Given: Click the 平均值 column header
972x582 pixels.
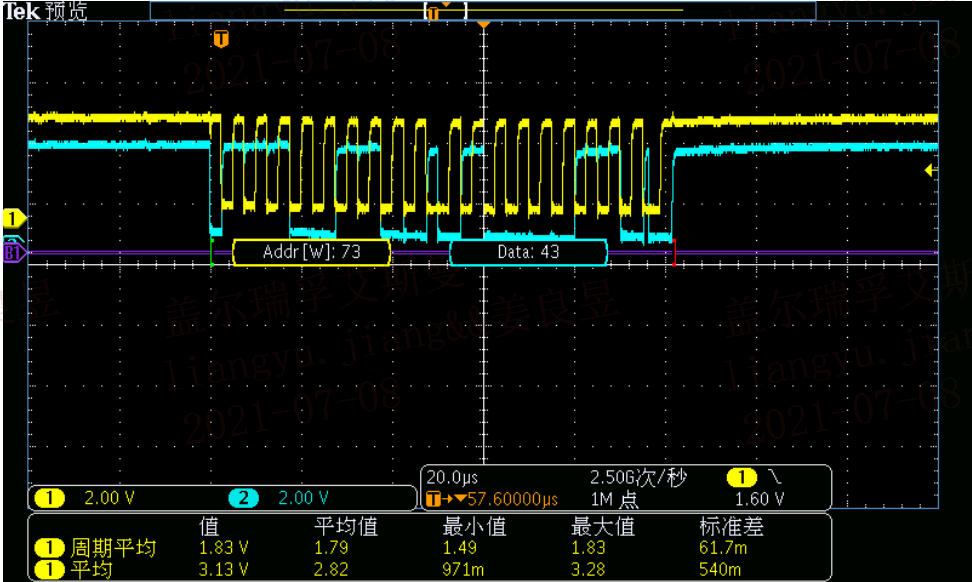Looking at the screenshot, I should click(346, 527).
